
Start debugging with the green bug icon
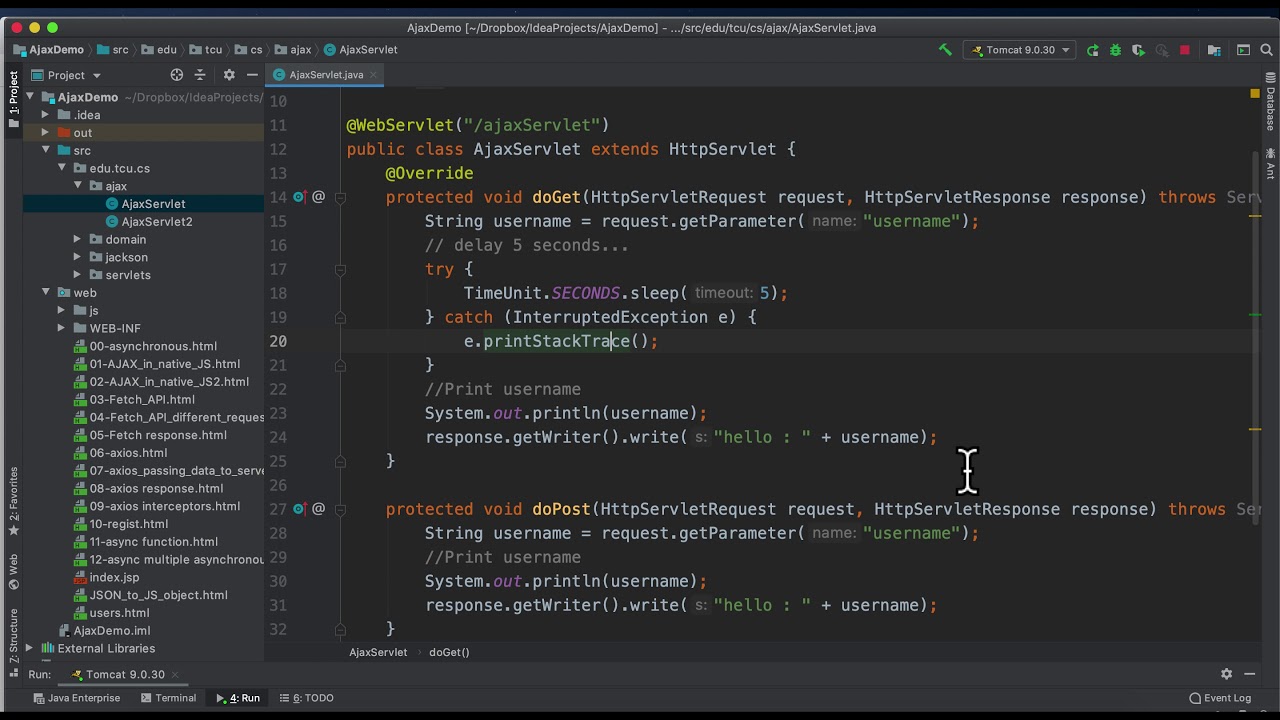point(1115,50)
